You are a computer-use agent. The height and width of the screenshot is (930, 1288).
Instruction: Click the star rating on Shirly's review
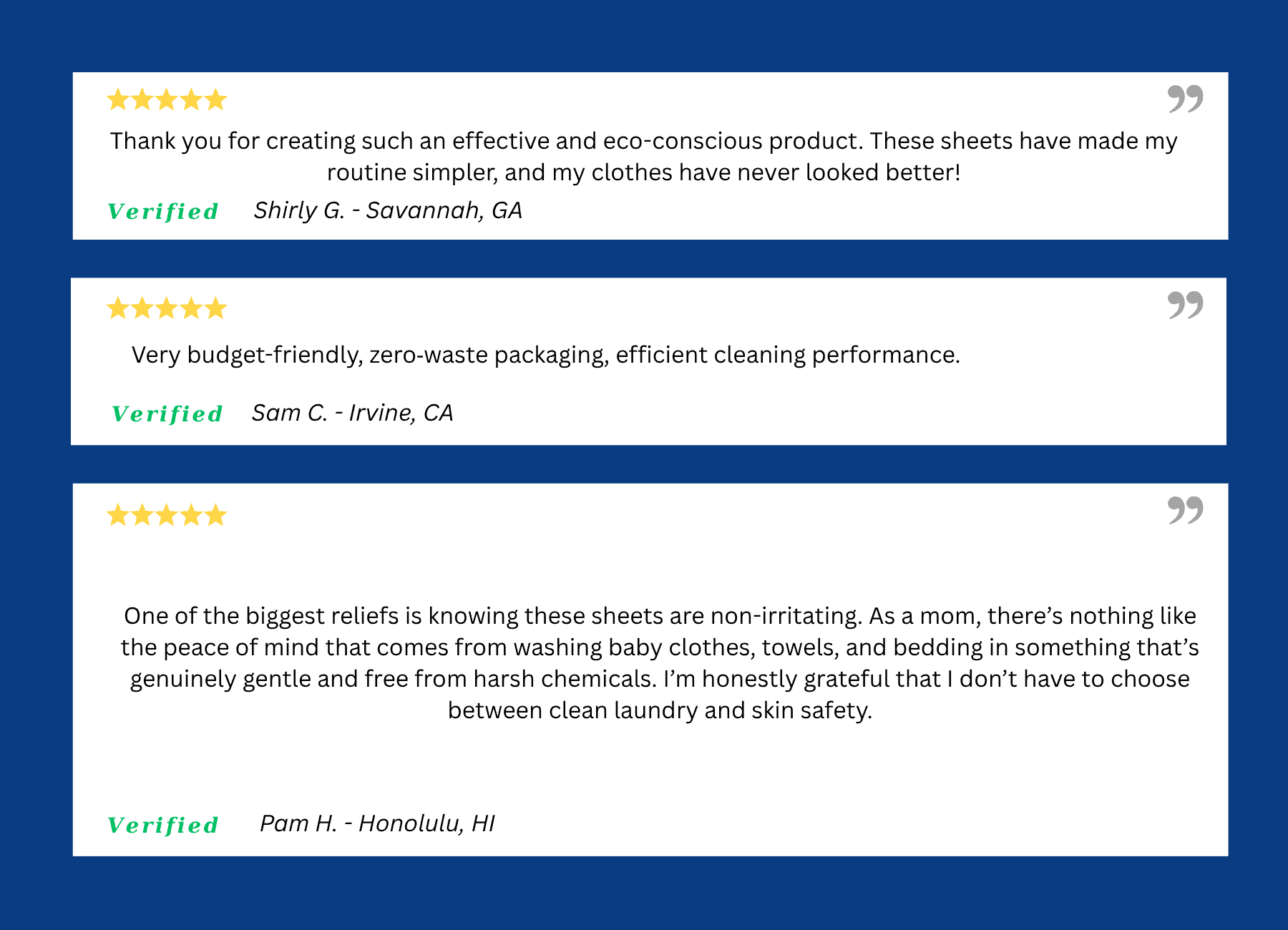(x=167, y=99)
